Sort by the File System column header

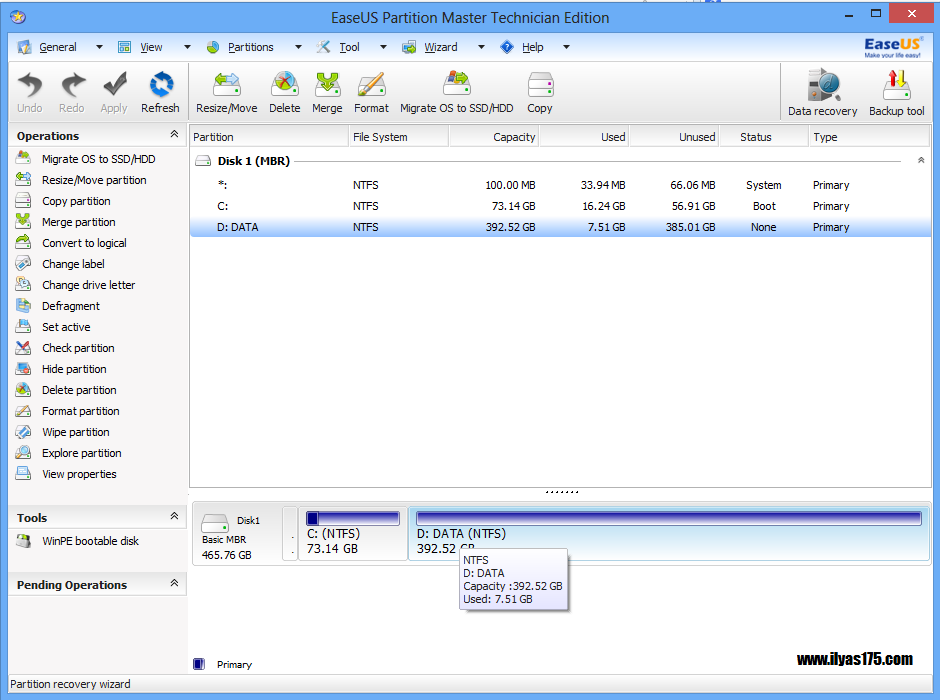coord(399,137)
